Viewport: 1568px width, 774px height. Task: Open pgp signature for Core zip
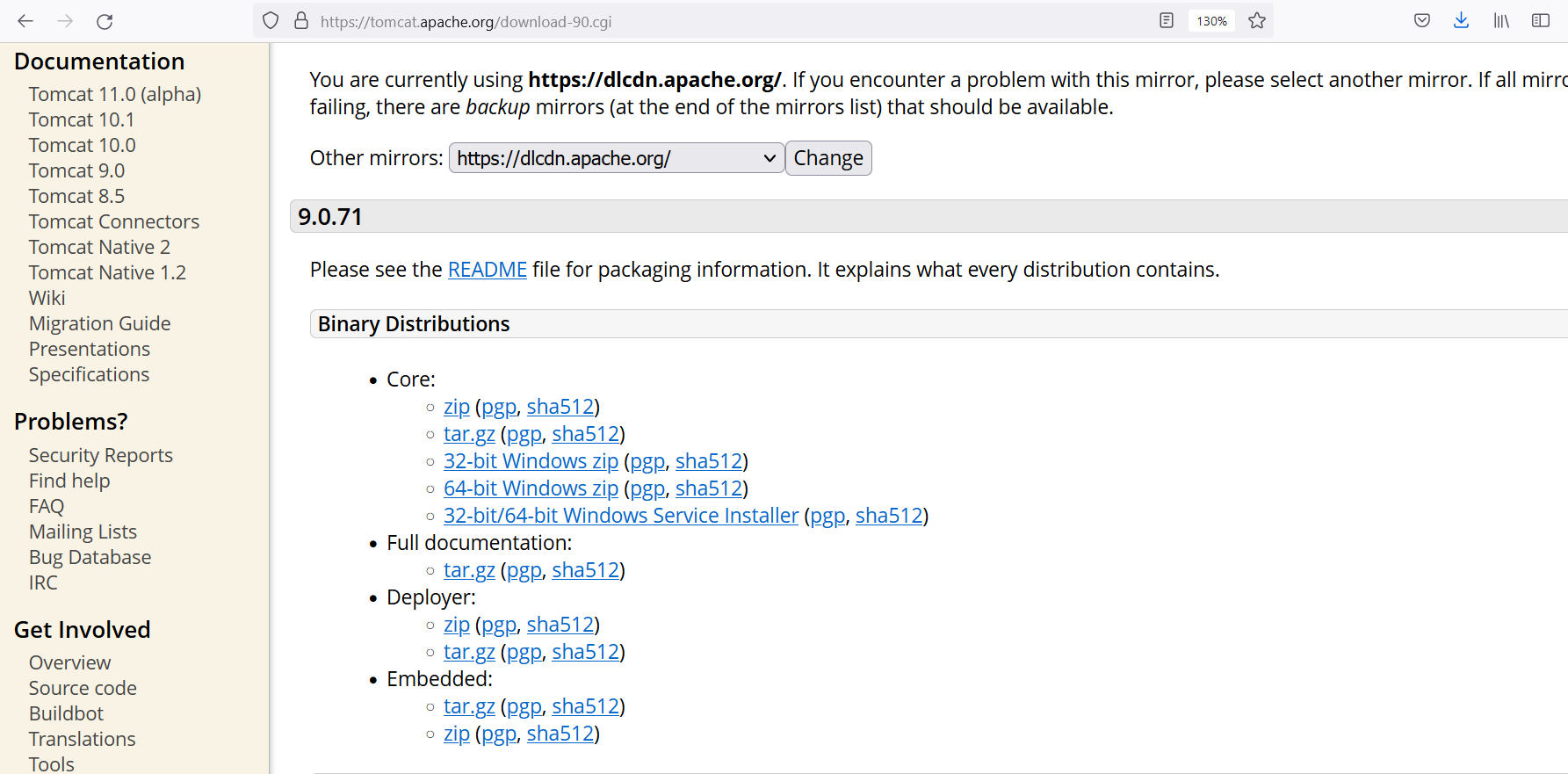point(499,408)
